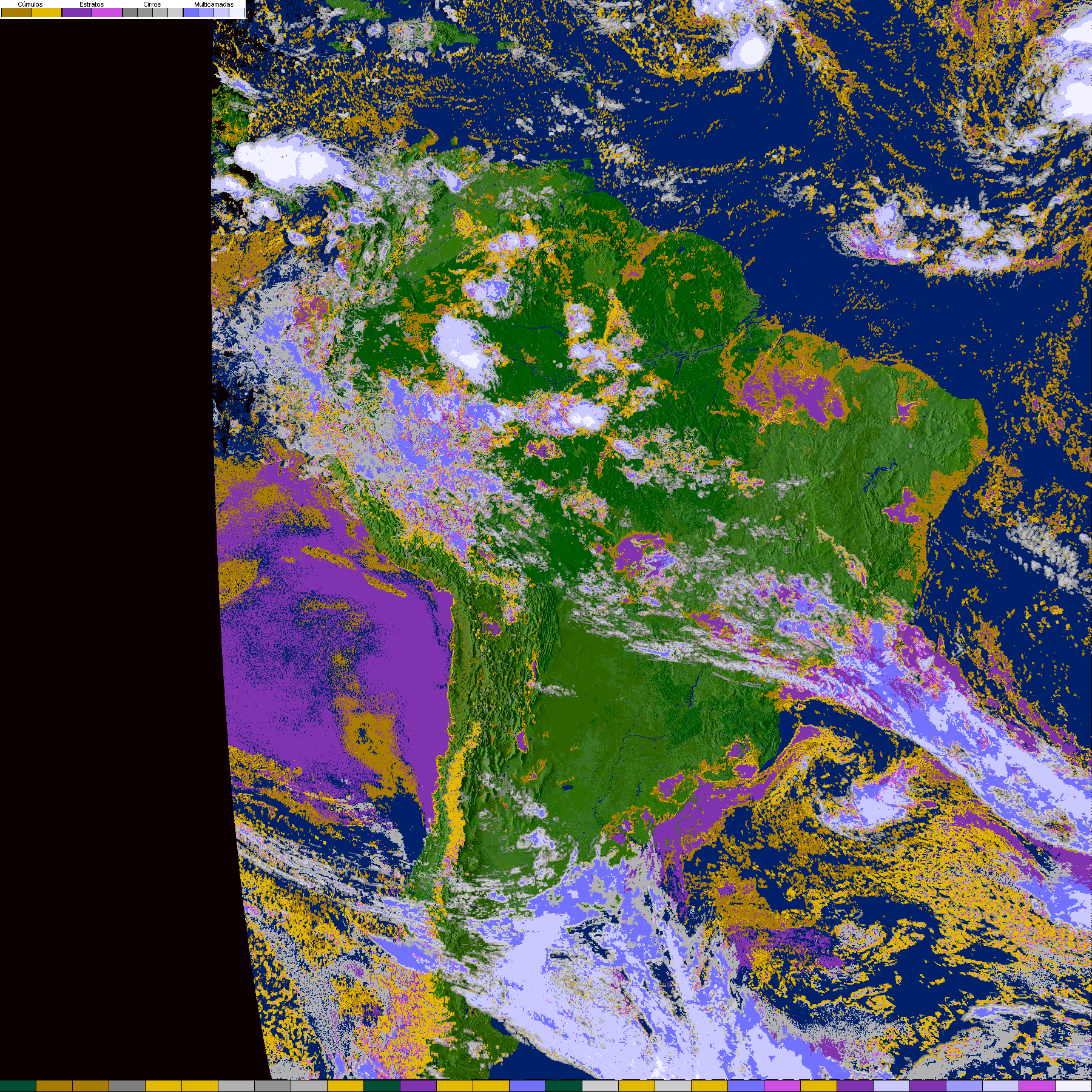Pick the pale lavender third Multicamadas swatch
The width and height of the screenshot is (1092, 1092).
221,12
